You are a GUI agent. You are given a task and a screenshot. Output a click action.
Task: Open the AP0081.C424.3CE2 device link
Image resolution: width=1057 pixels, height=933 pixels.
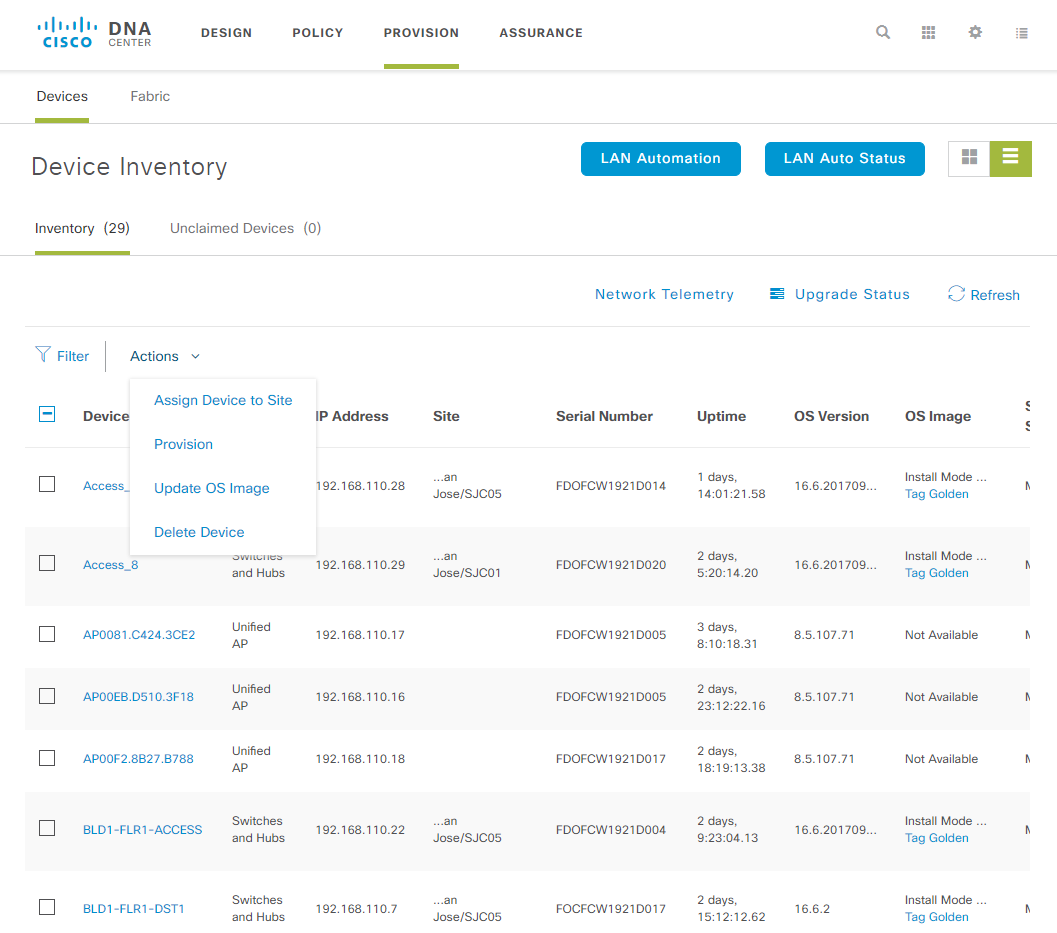point(139,635)
